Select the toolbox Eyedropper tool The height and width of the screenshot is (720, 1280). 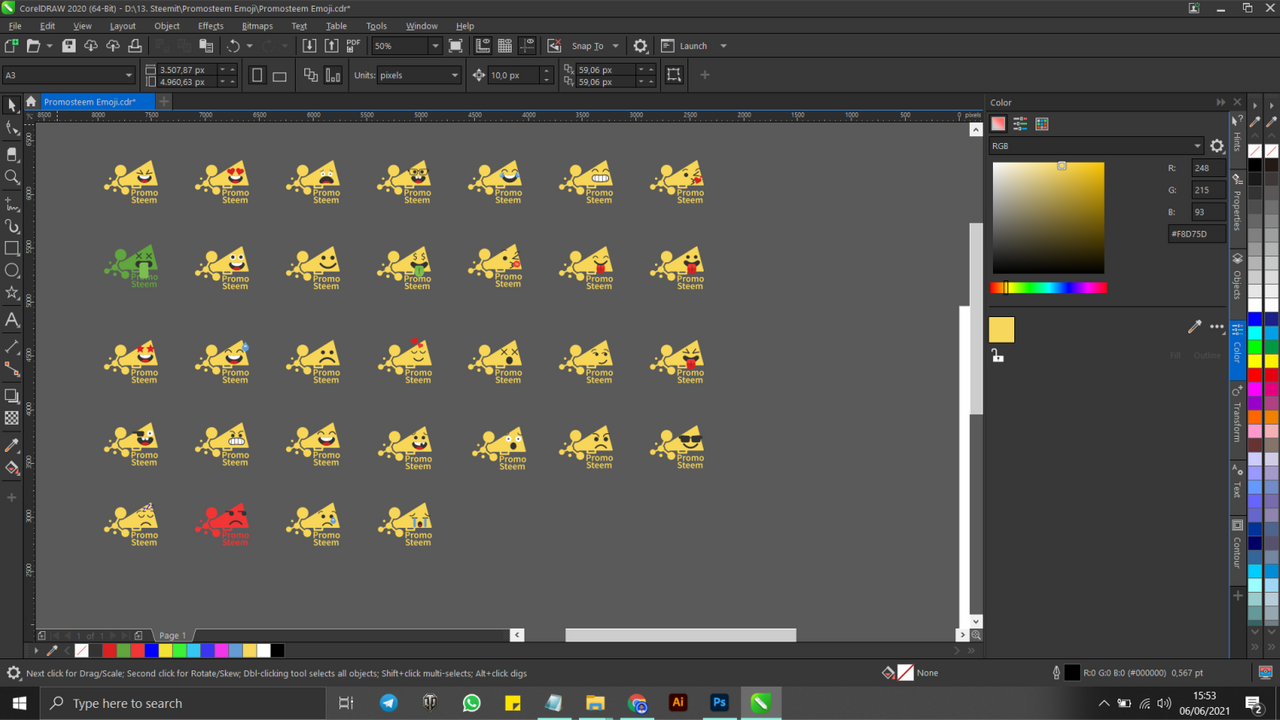(12, 445)
